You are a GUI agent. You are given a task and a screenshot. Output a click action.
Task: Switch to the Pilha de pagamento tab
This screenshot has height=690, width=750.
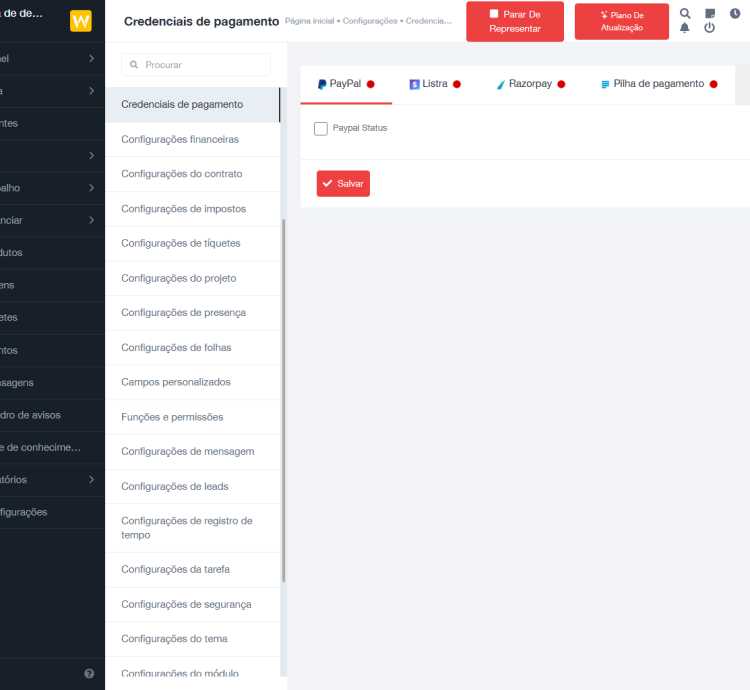pos(658,84)
